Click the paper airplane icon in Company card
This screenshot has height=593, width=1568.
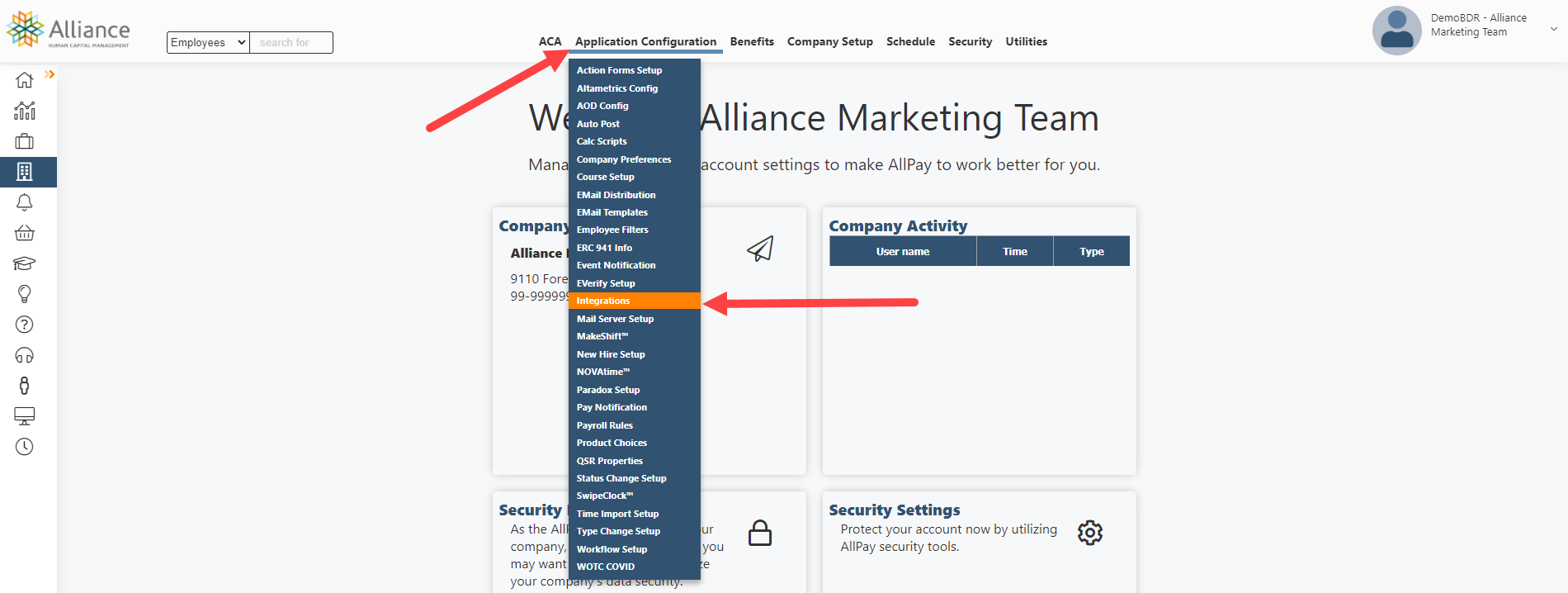click(x=760, y=249)
